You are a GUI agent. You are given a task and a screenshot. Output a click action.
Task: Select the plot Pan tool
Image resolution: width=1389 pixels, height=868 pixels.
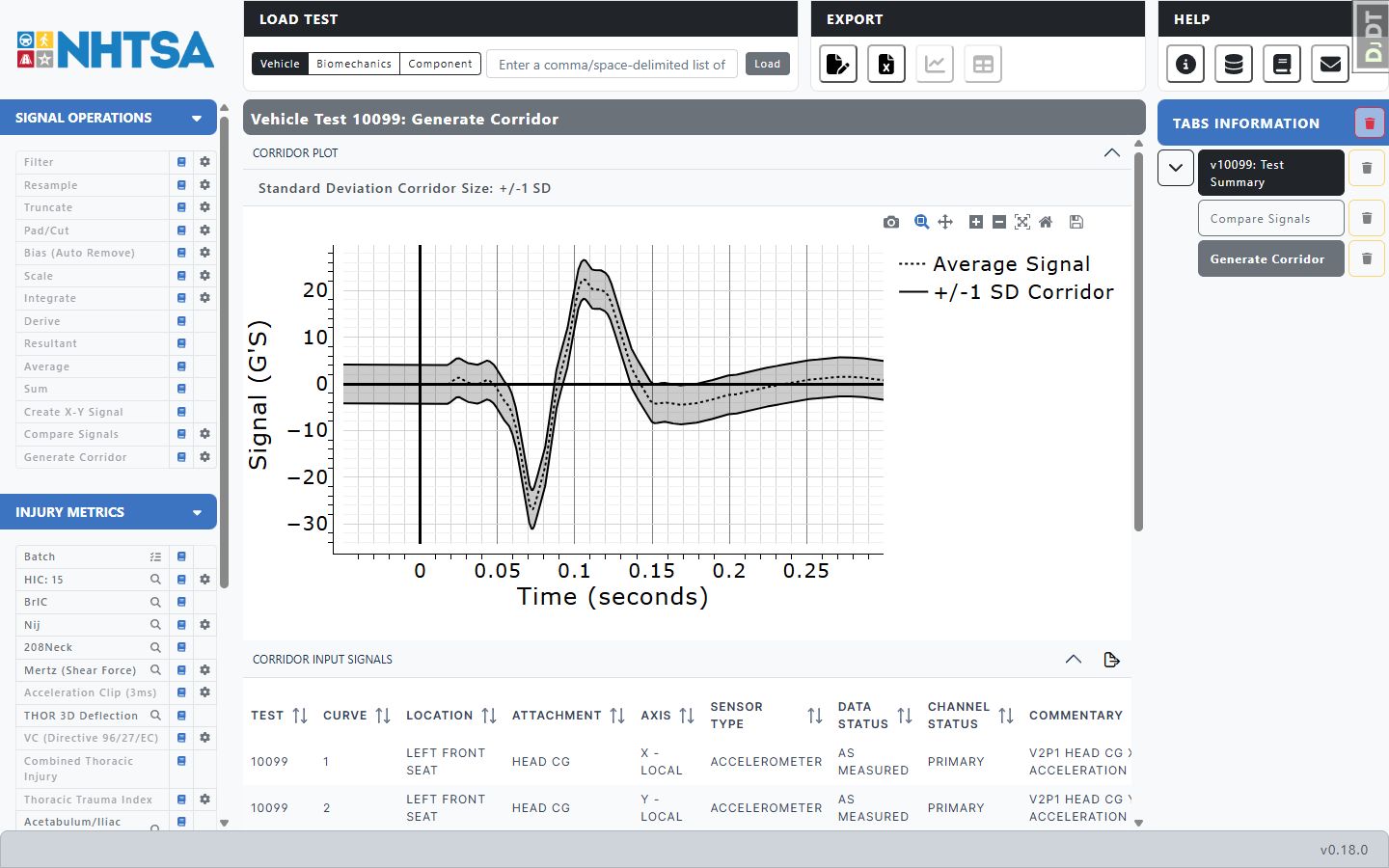(945, 222)
